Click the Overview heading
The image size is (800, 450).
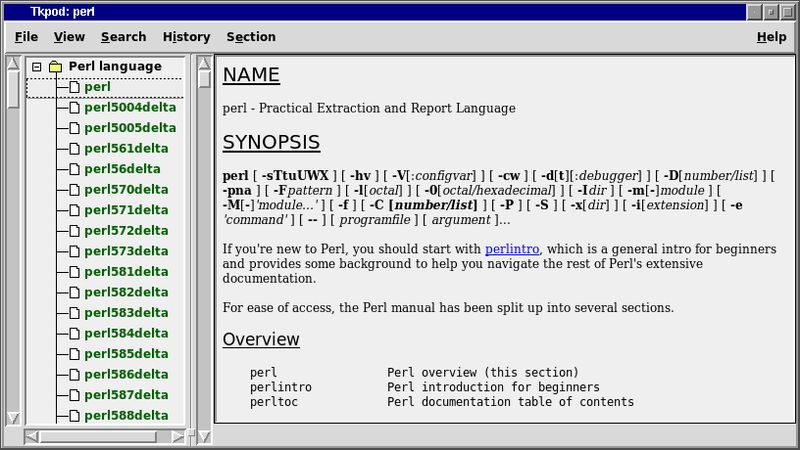click(261, 339)
